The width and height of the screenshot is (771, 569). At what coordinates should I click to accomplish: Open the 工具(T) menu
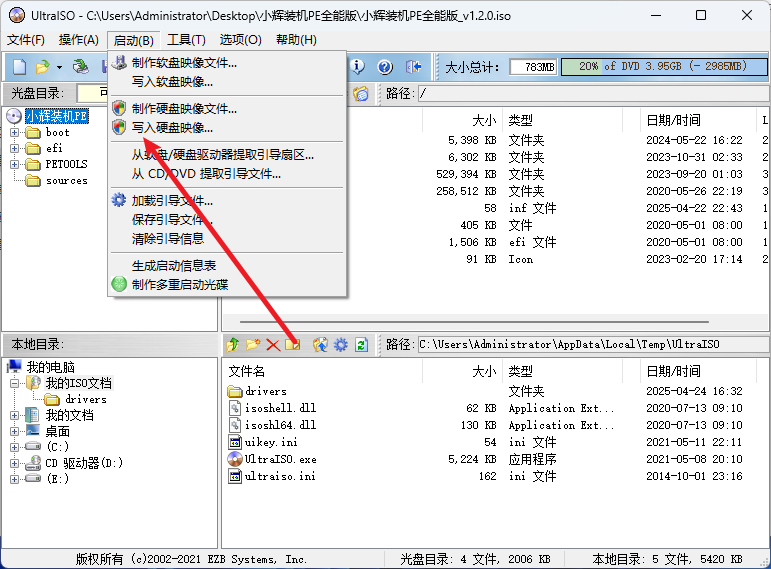pos(186,40)
